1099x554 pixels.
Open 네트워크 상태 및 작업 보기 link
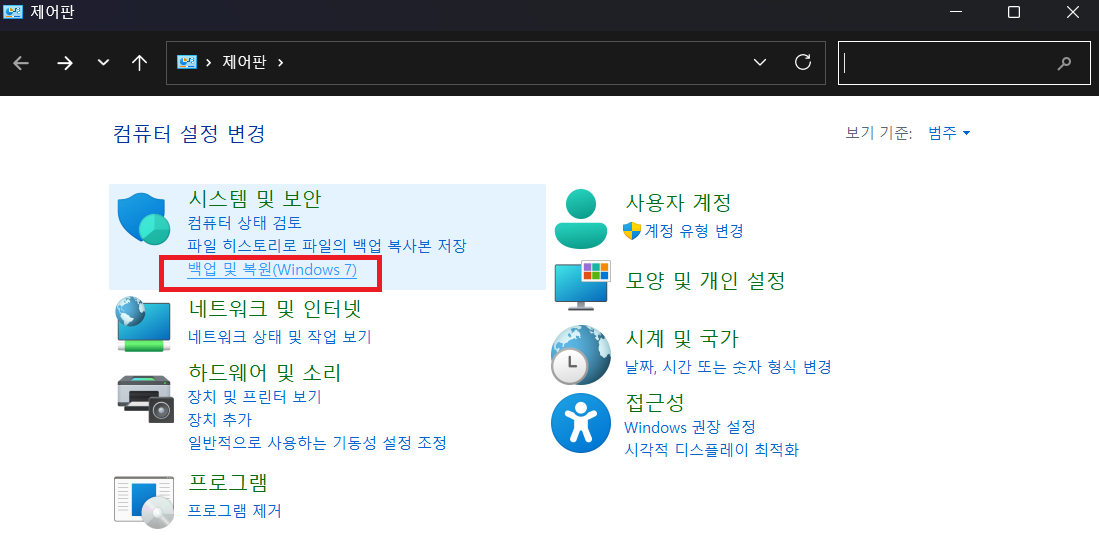[x=279, y=337]
